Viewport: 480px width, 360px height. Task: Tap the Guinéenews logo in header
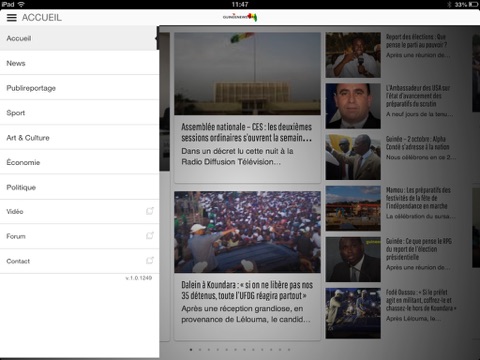click(x=240, y=17)
